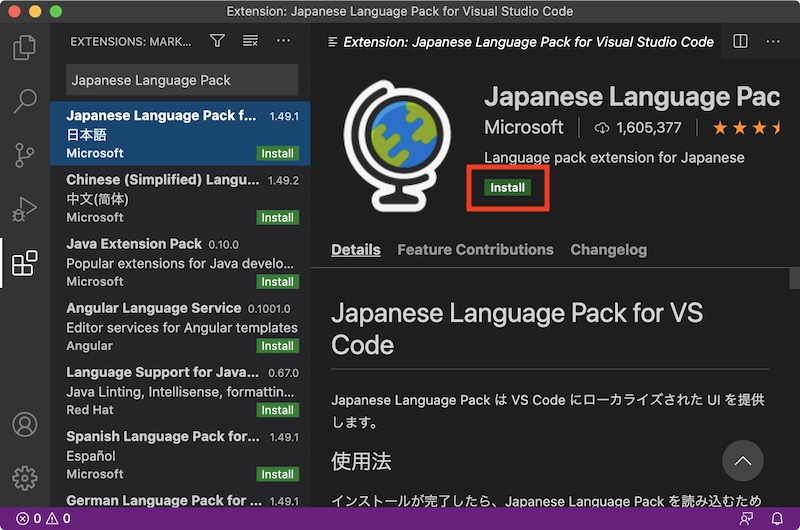800x530 pixels.
Task: Click the download count 1,605,377
Action: [x=638, y=128]
